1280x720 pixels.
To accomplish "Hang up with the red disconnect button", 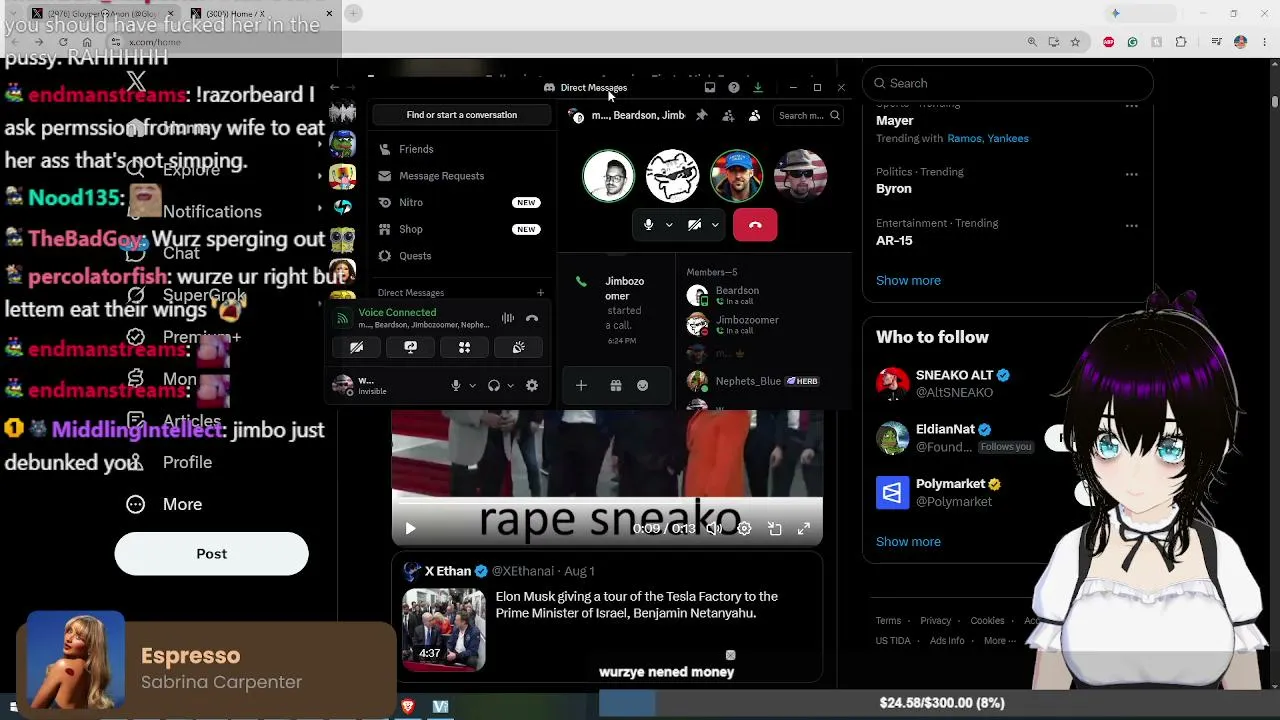I will [755, 225].
